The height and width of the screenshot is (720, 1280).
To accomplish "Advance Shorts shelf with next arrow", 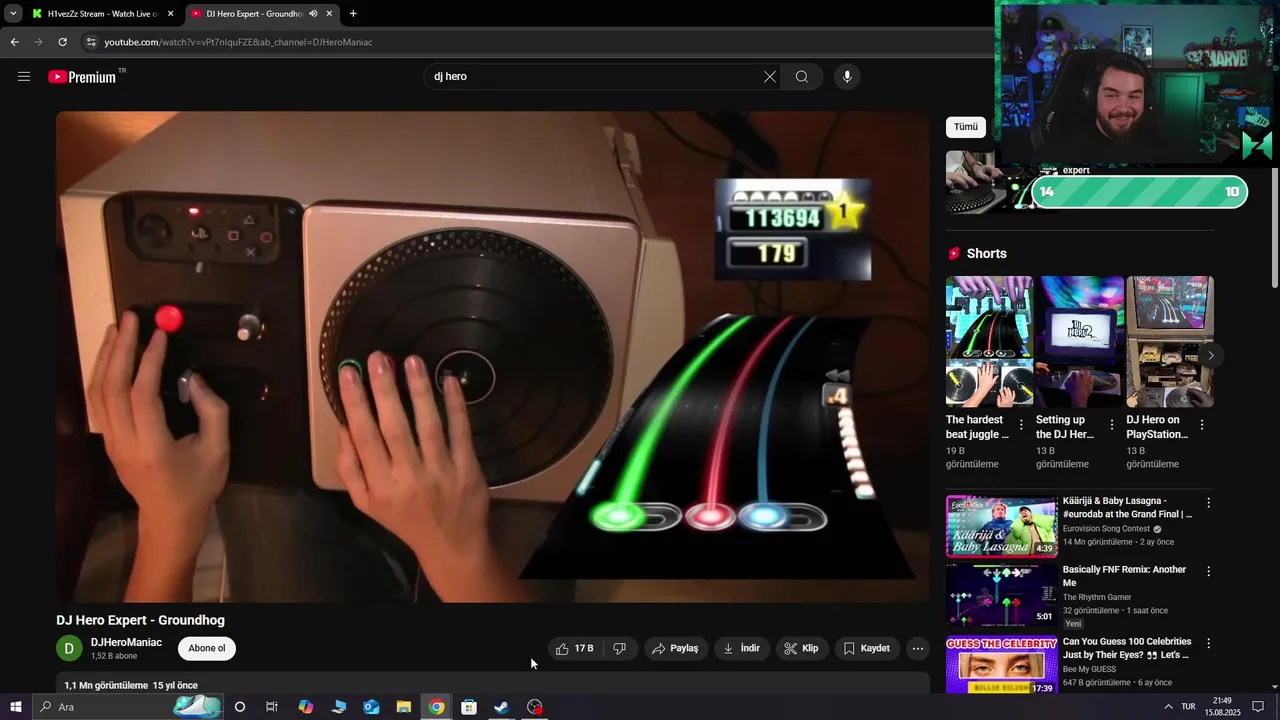I will point(1211,355).
